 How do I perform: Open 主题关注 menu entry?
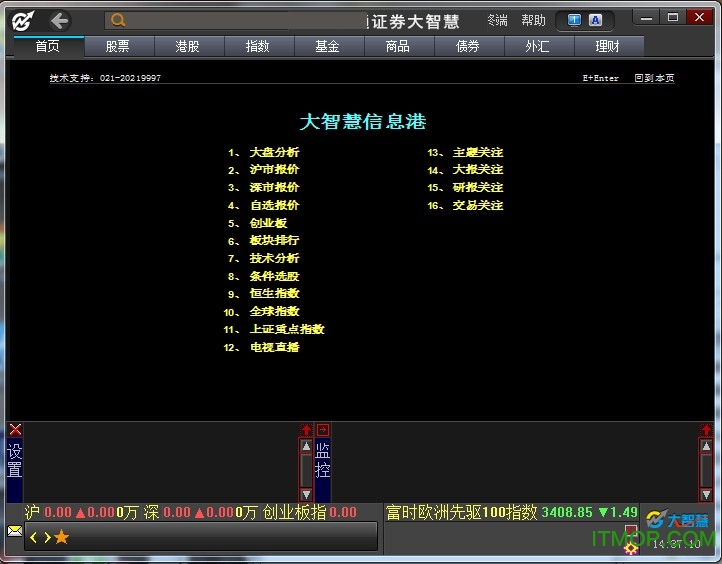(478, 152)
